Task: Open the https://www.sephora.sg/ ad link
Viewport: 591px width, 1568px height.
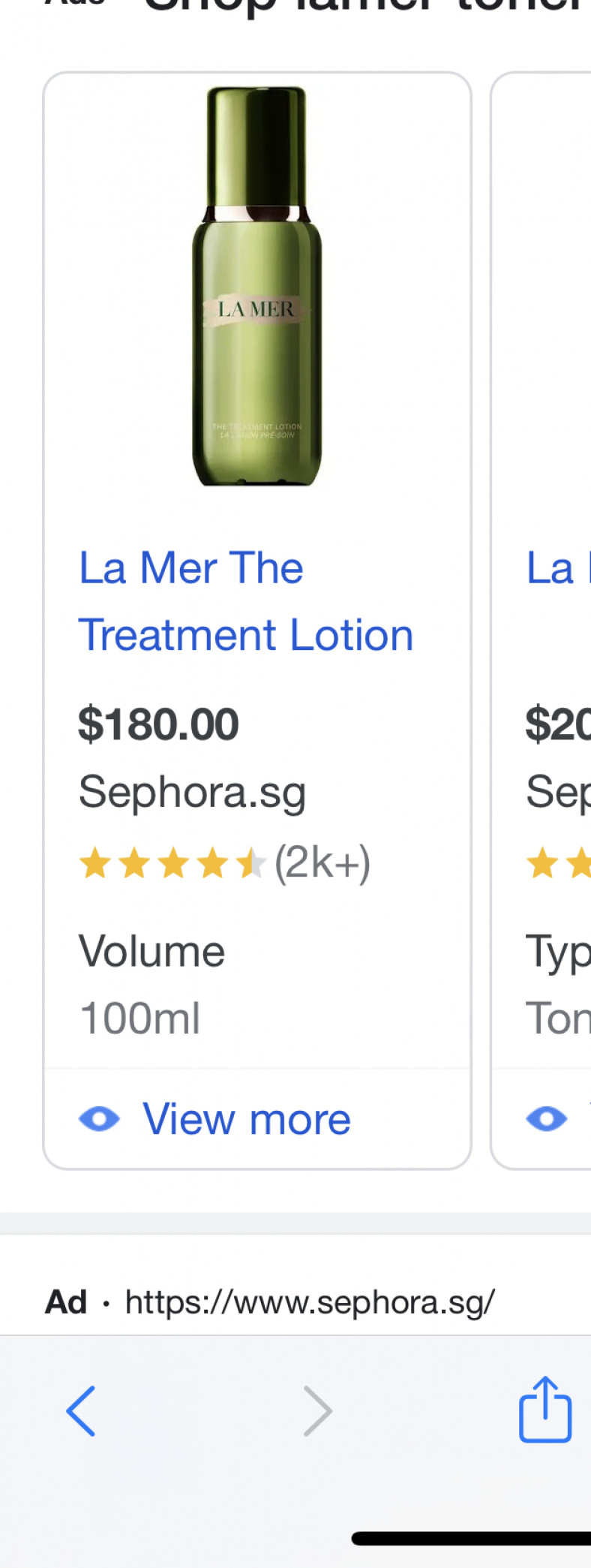Action: [310, 1302]
